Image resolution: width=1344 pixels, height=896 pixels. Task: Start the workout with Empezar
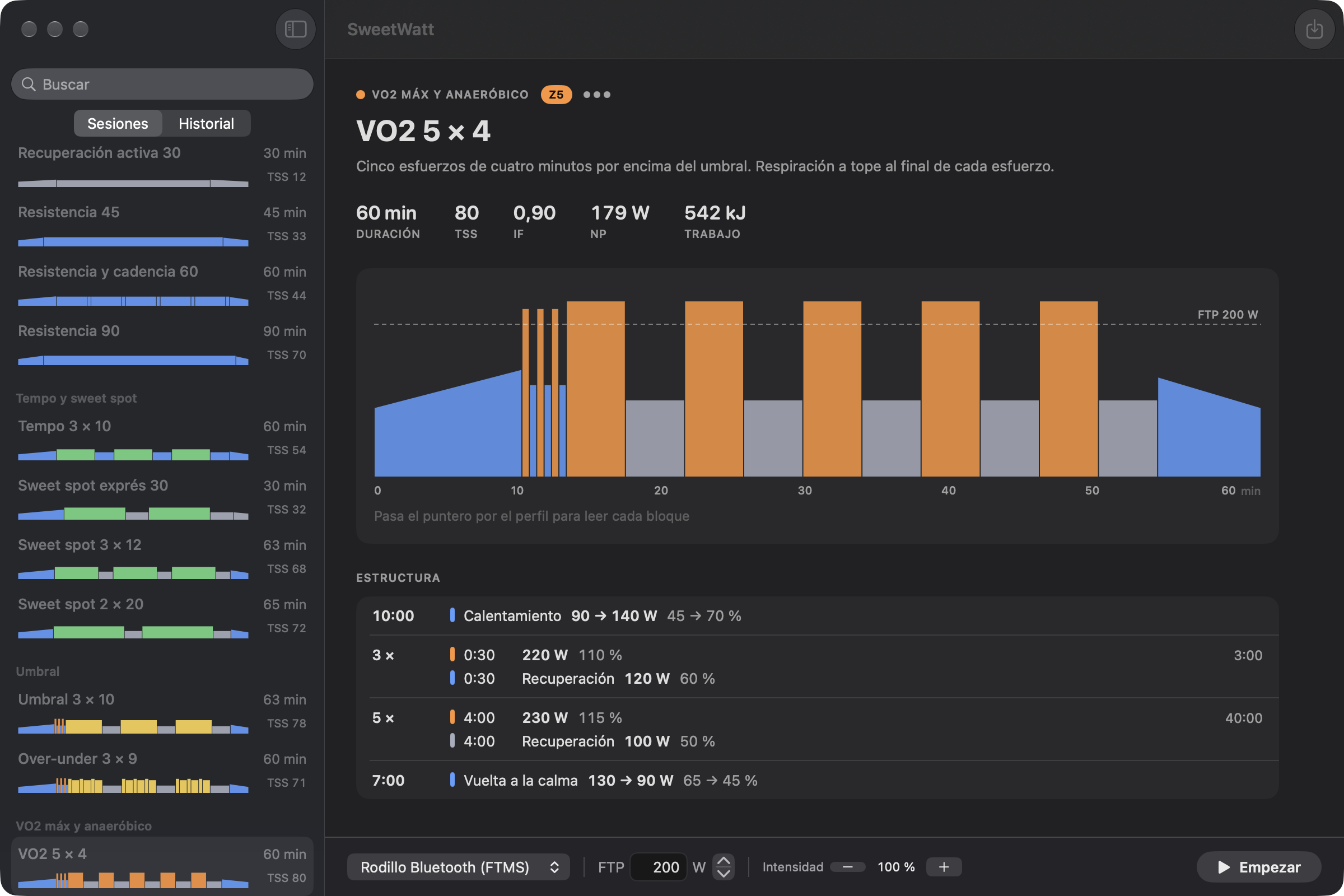click(x=1258, y=867)
